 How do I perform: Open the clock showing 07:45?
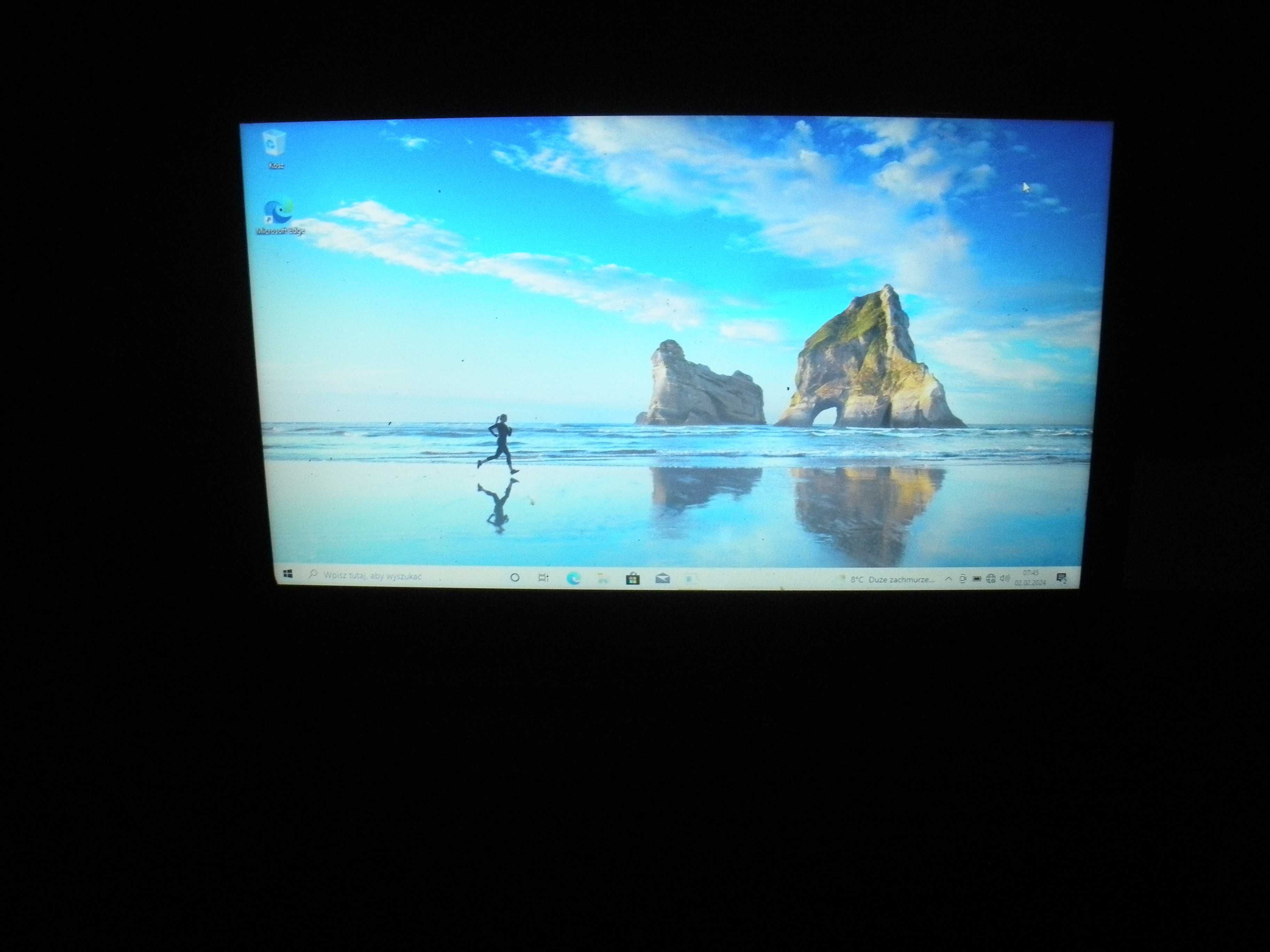[1030, 577]
